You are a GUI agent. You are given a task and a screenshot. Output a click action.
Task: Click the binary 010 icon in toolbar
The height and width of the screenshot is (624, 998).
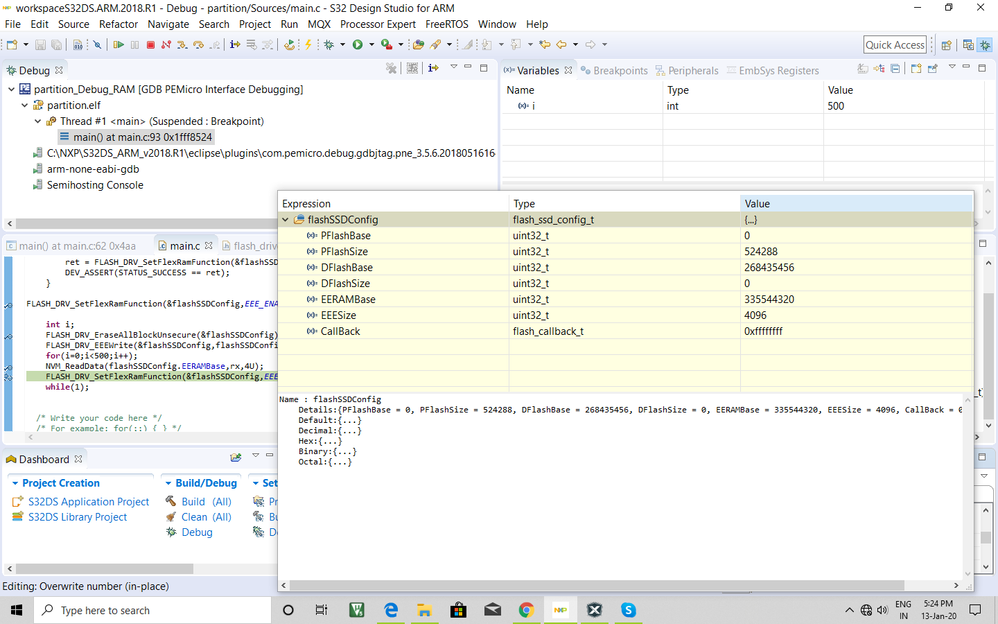point(78,45)
